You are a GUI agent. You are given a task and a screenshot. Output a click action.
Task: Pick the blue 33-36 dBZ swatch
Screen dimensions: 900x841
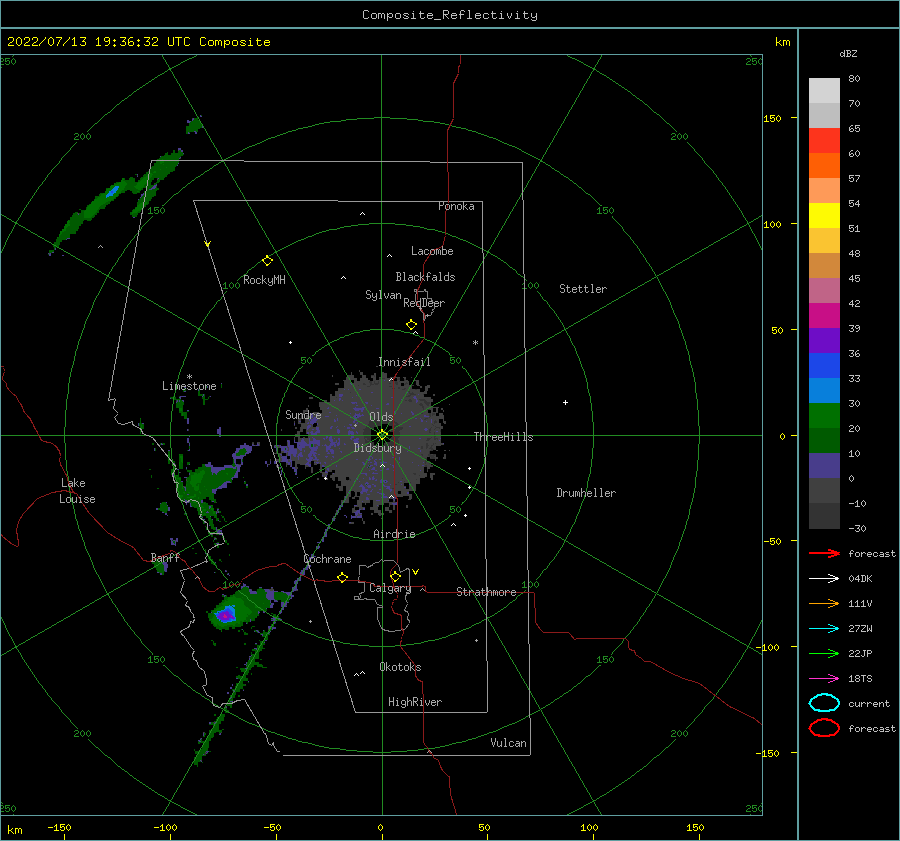(824, 366)
